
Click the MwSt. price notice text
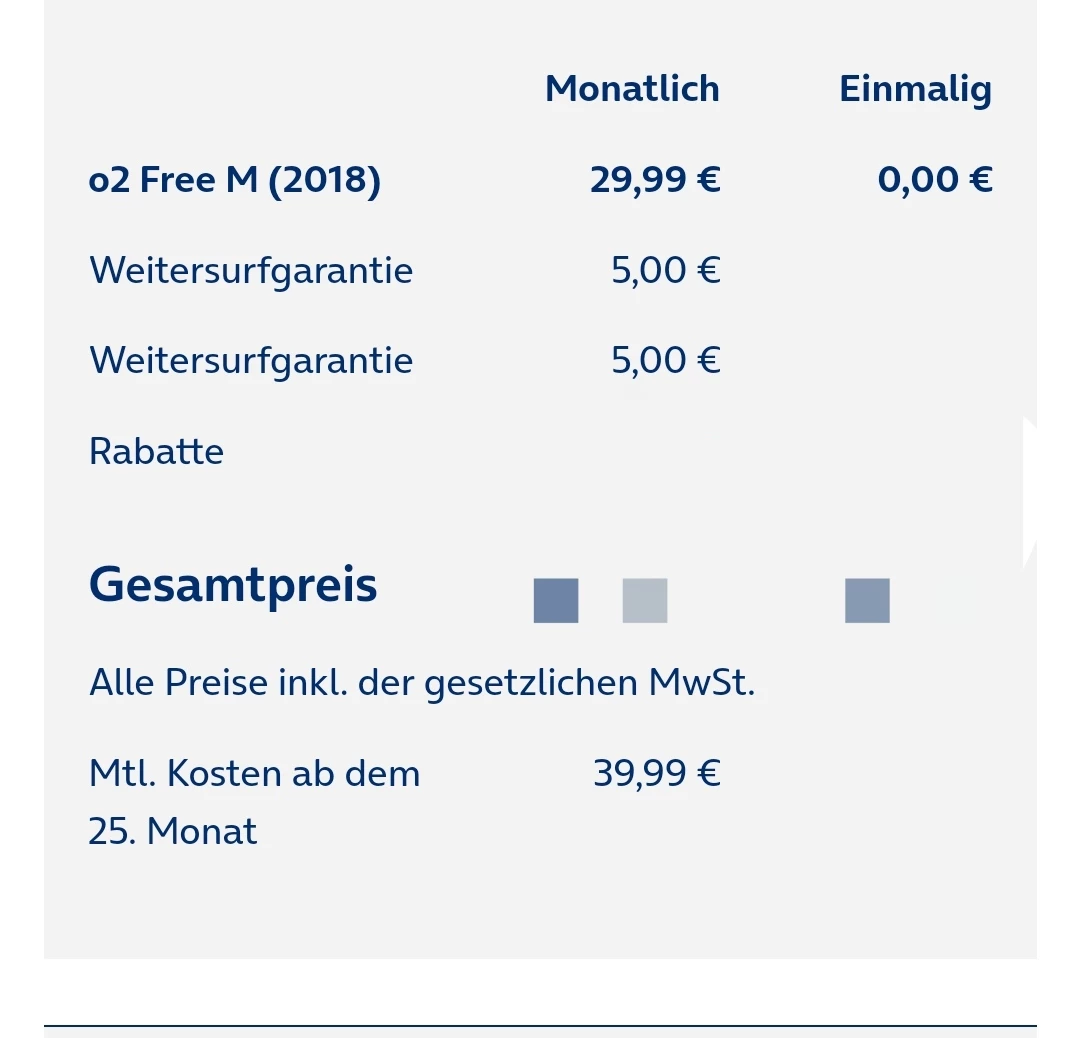point(422,683)
